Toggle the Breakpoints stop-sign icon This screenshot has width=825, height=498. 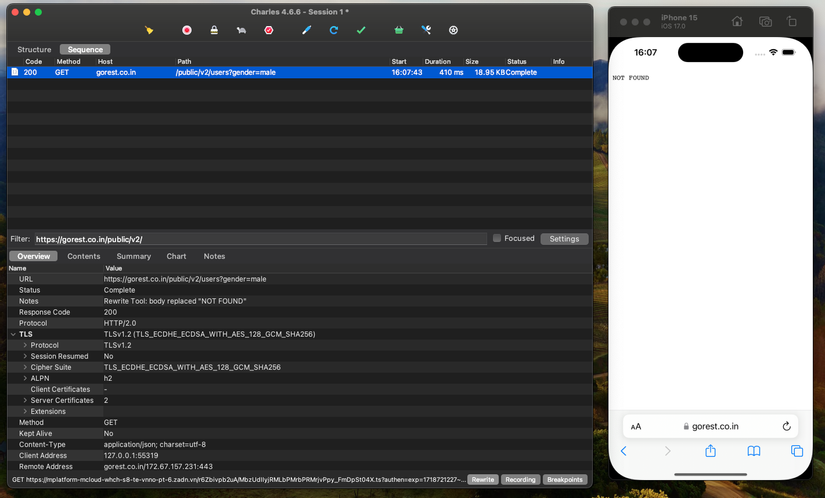(x=269, y=30)
